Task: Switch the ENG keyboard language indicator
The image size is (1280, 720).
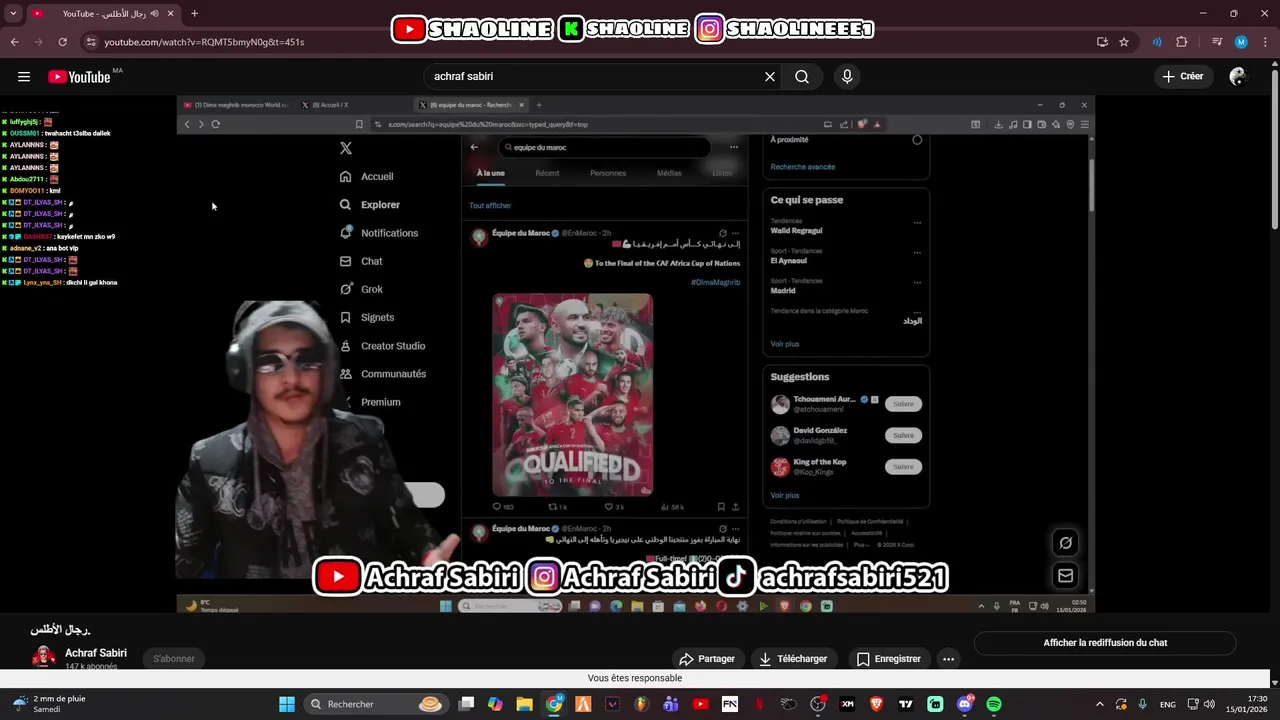Action: coord(1168,704)
